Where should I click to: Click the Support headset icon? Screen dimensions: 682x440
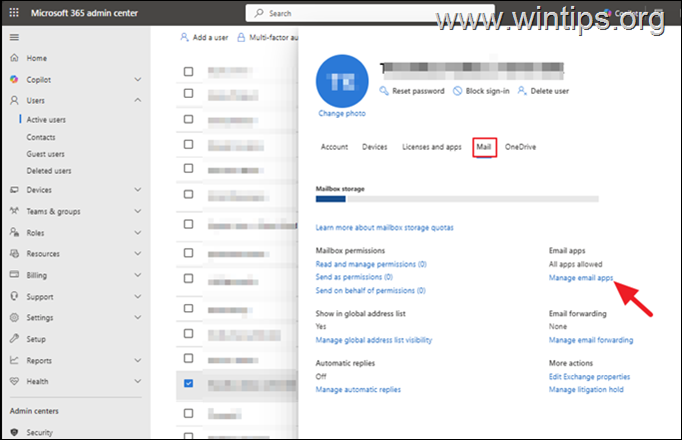tap(14, 296)
